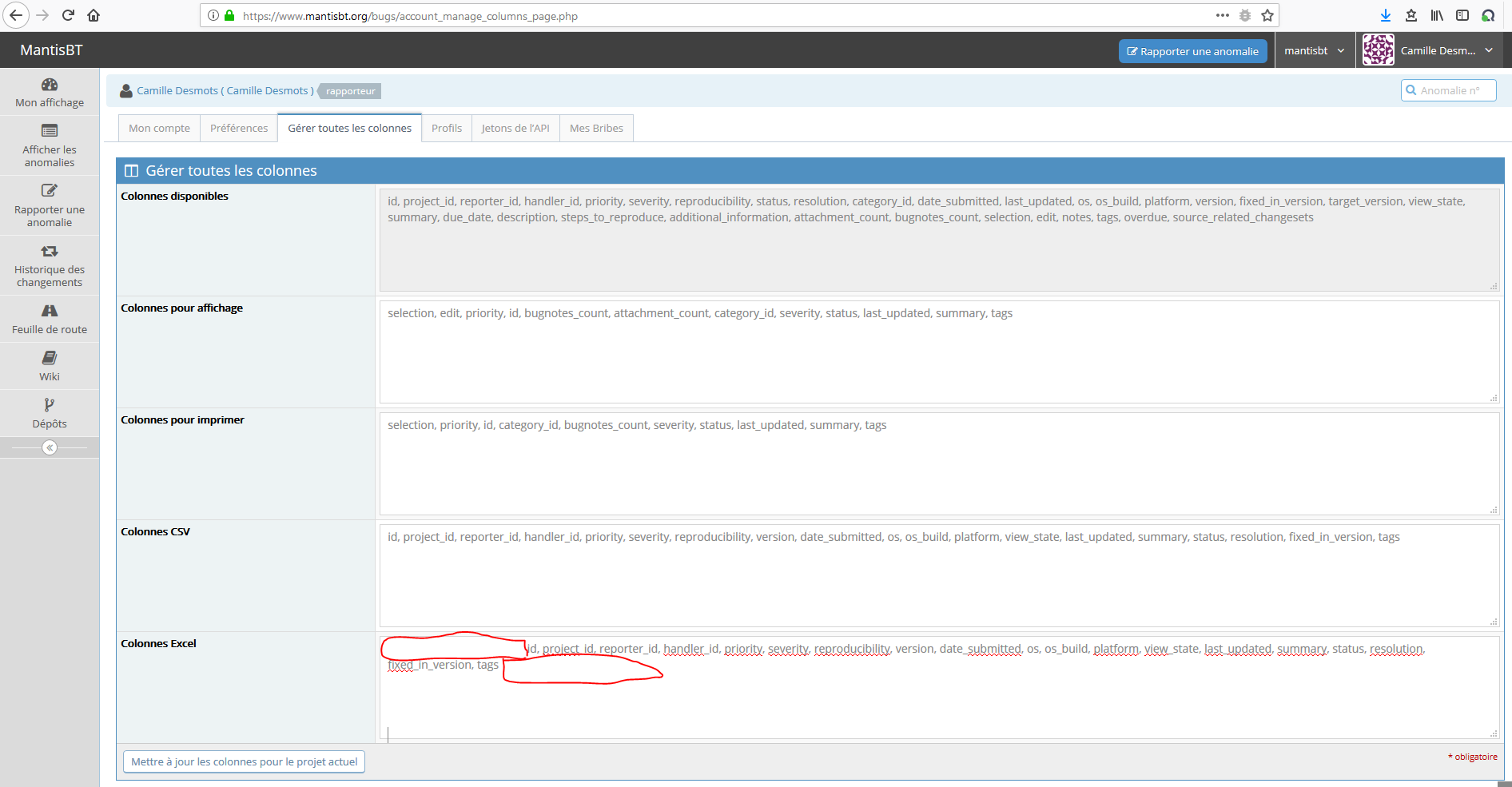Switch to Jetons de l'API tab
This screenshot has height=787, width=1512.
(x=515, y=128)
